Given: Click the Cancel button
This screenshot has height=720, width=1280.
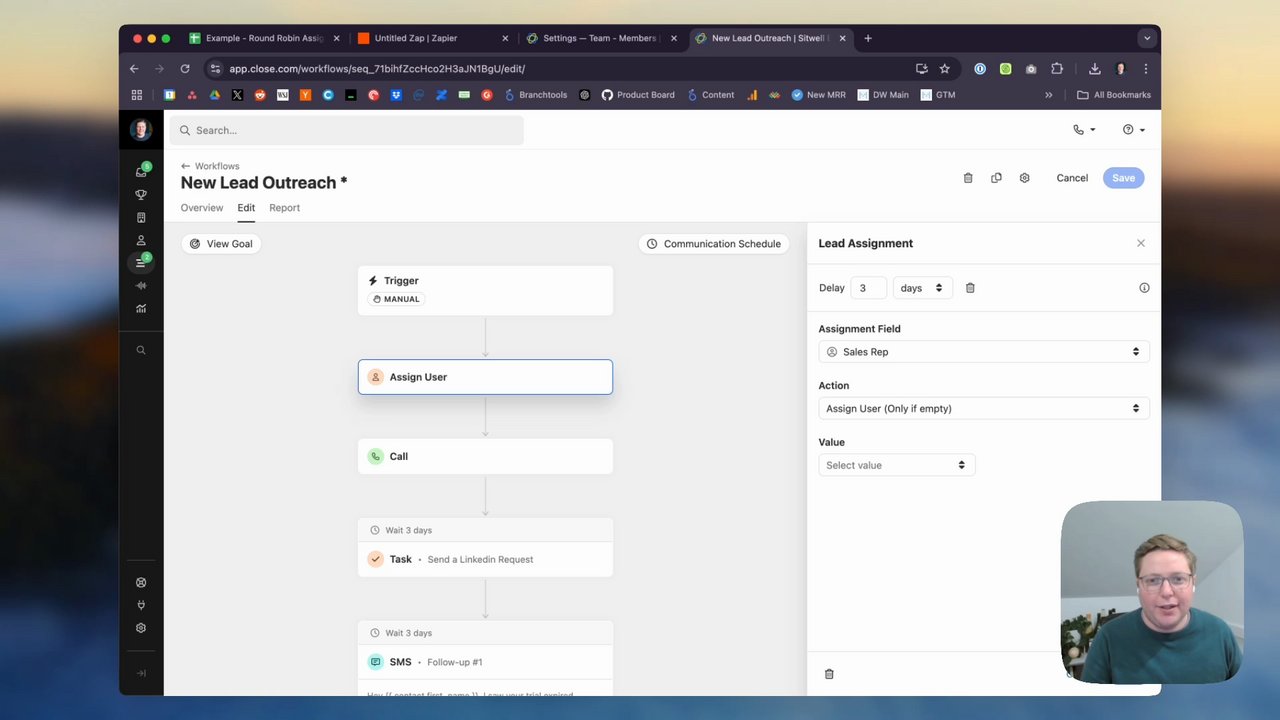Looking at the screenshot, I should click(x=1072, y=178).
